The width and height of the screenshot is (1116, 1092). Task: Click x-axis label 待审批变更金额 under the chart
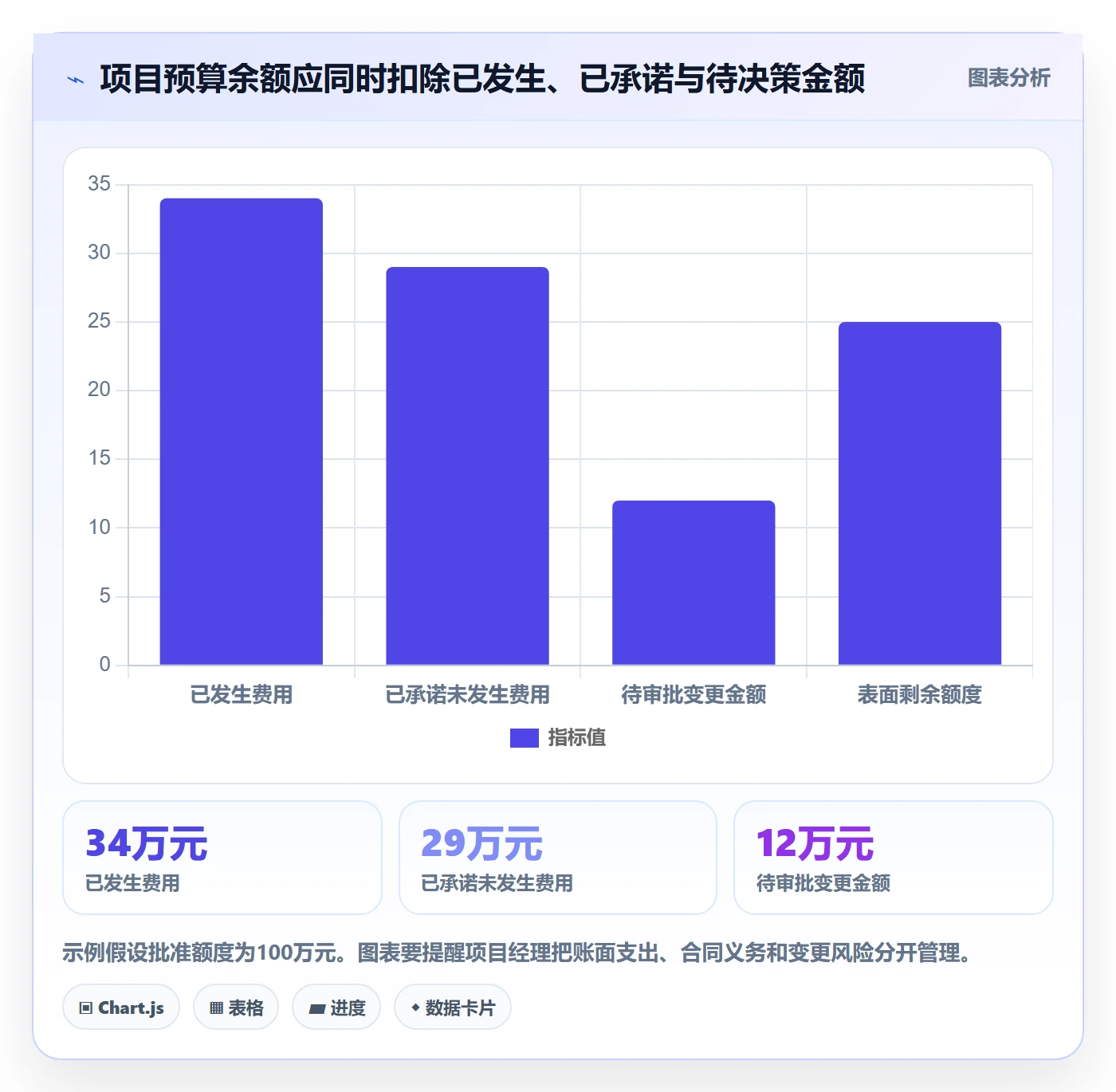694,695
